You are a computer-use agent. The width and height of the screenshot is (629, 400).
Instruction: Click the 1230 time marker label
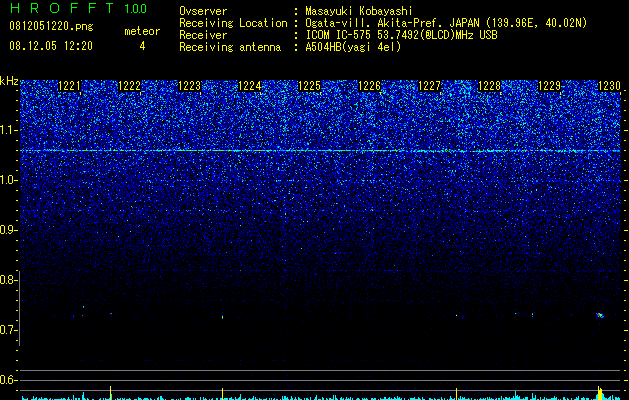[609, 86]
